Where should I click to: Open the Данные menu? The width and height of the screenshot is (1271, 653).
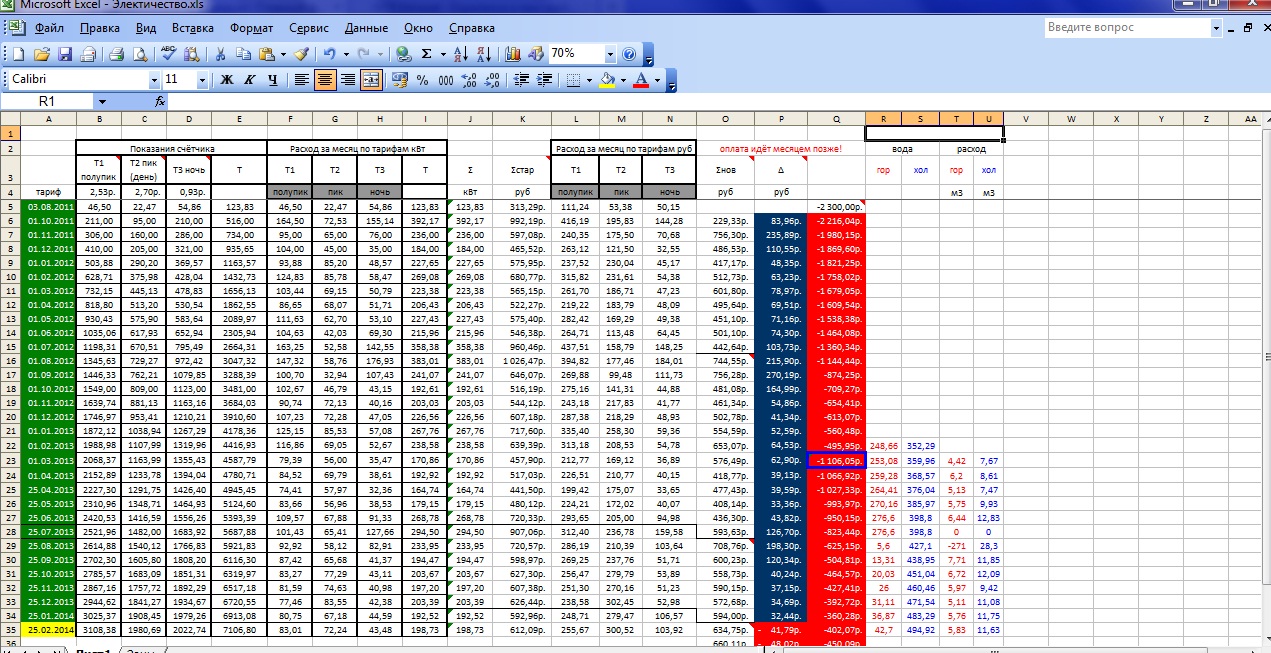pyautogui.click(x=366, y=28)
